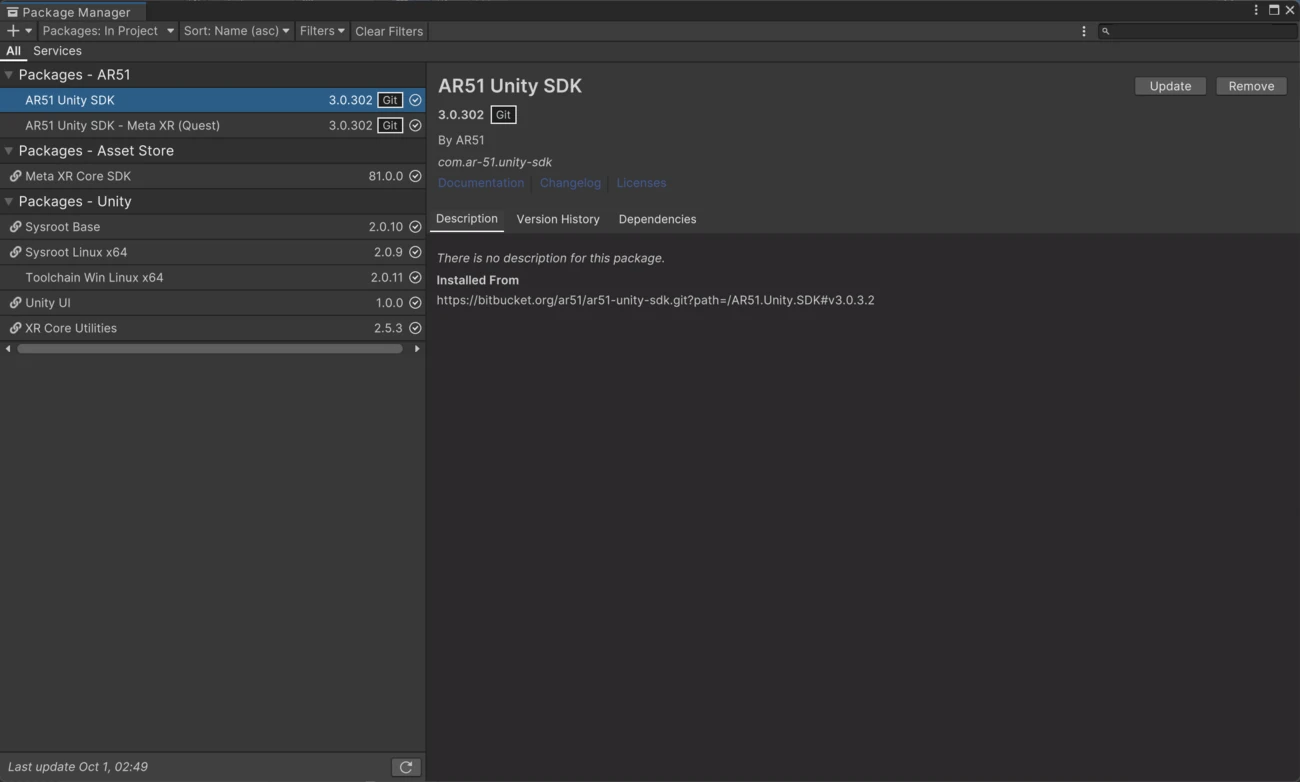Viewport: 1300px width, 782px height.
Task: Click the link icon beside Unity UI
Action: pyautogui.click(x=15, y=303)
